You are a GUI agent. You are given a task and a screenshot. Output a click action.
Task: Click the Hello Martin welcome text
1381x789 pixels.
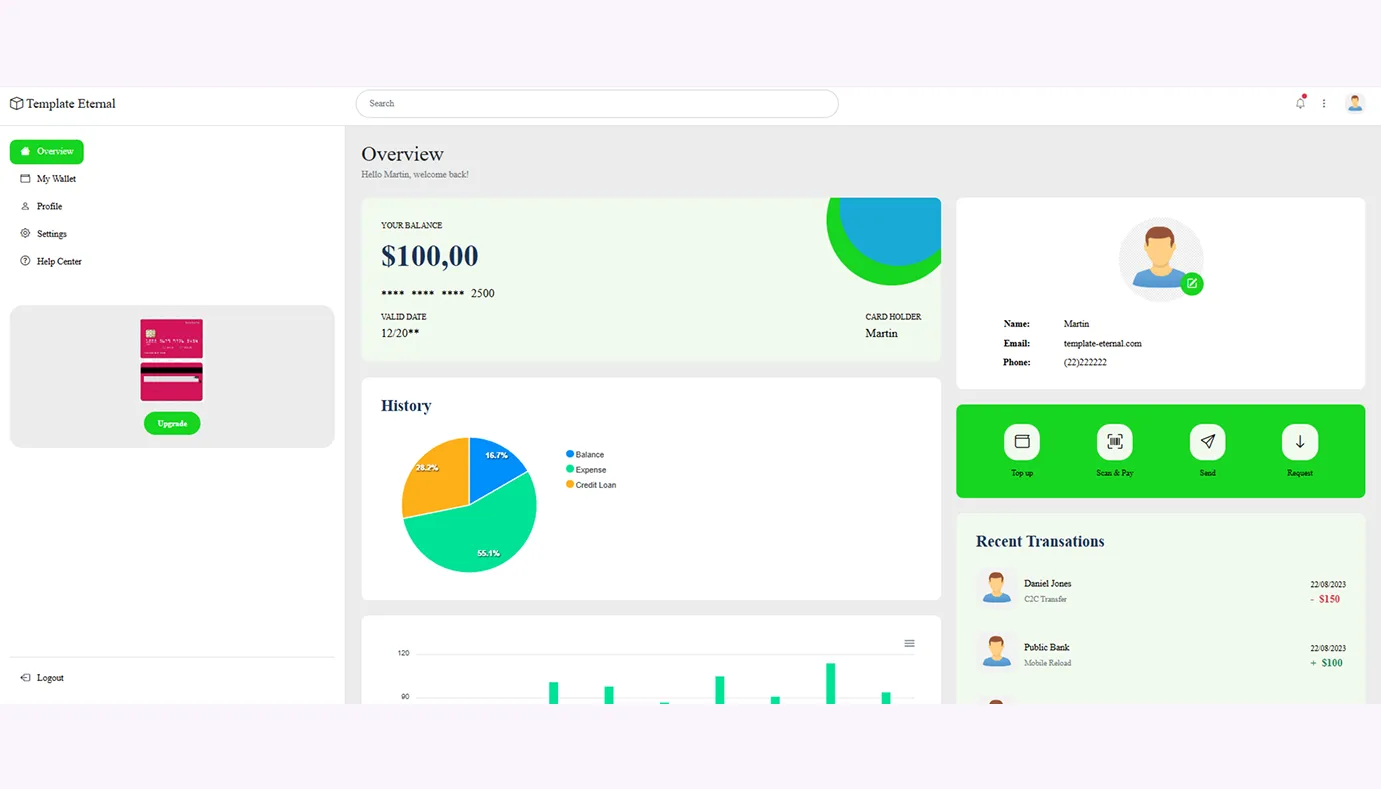414,175
